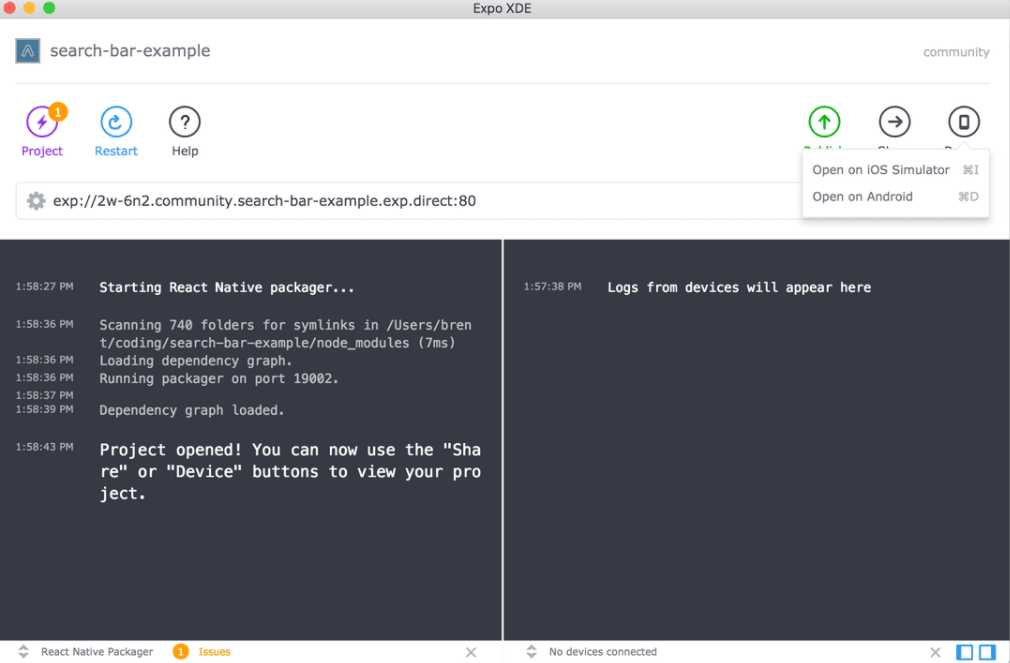The width and height of the screenshot is (1010, 663).
Task: Click the project URL field
Action: point(408,200)
